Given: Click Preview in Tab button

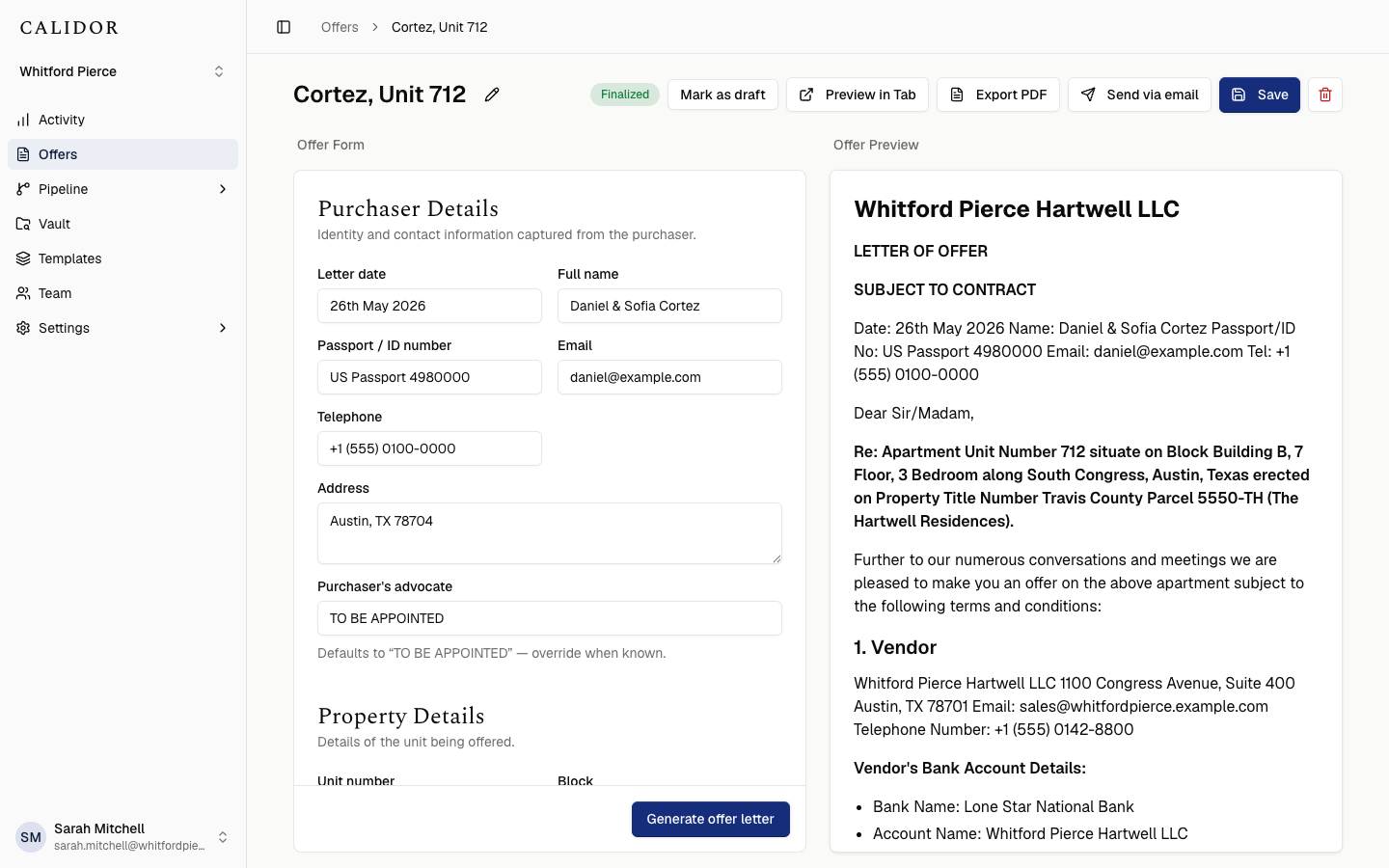Looking at the screenshot, I should pyautogui.click(x=858, y=95).
